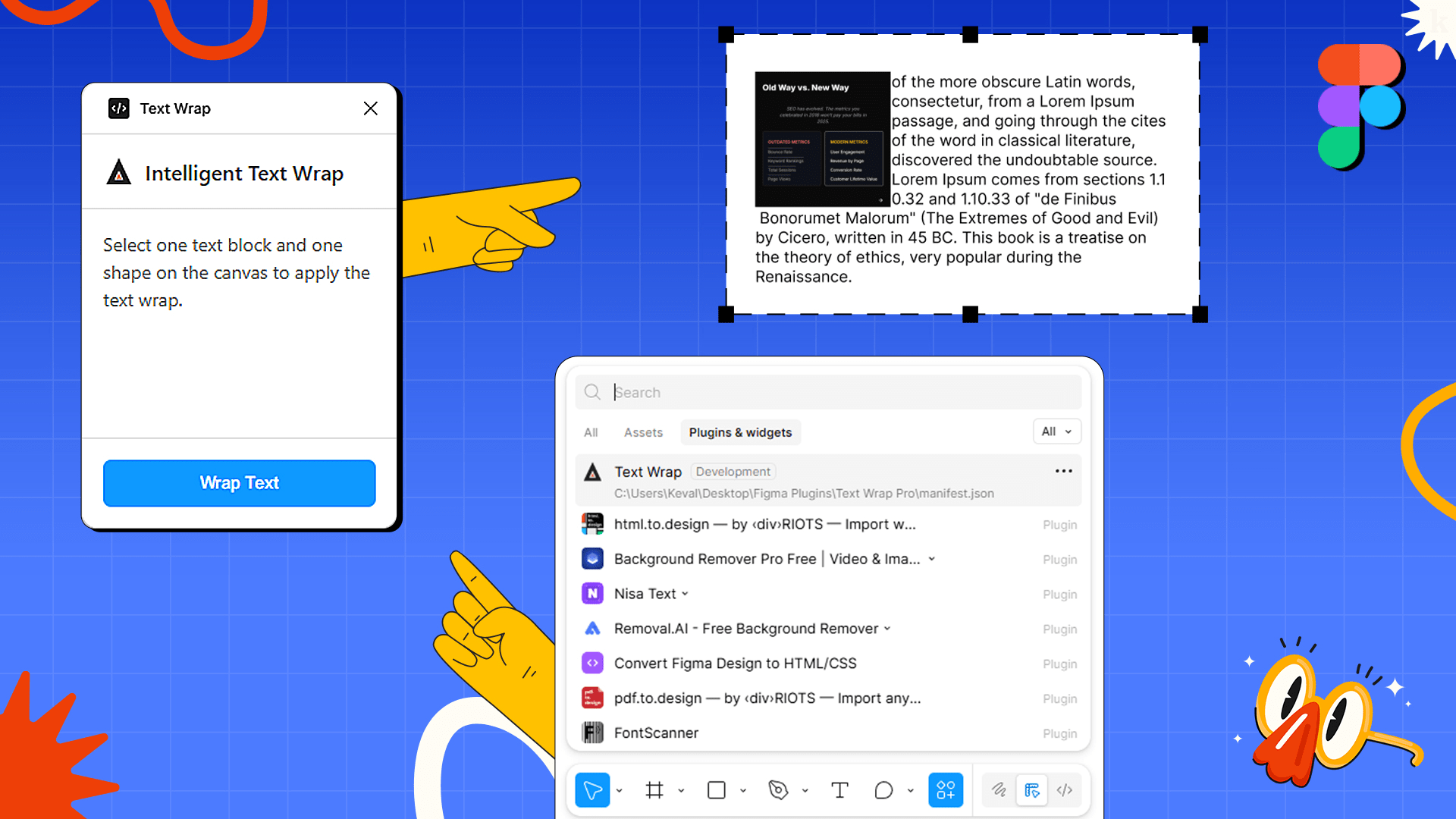
Task: Click the plugin code icon in title
Action: coord(118,108)
